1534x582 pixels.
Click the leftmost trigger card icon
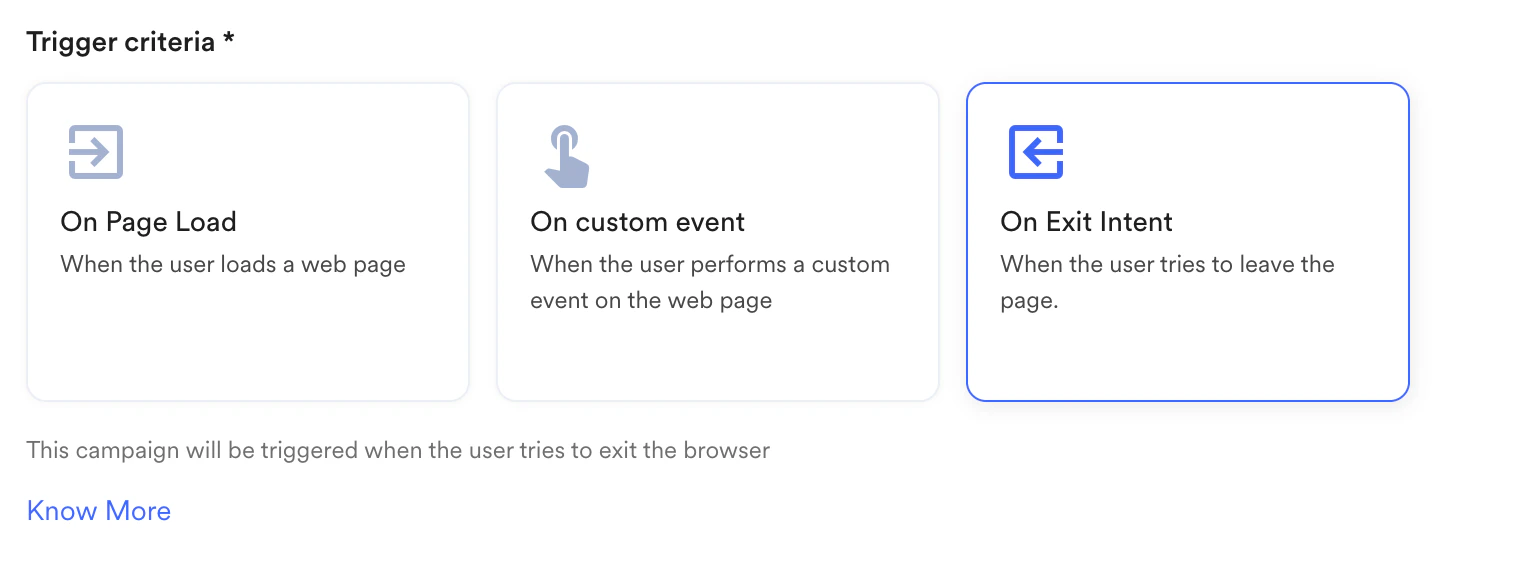95,152
